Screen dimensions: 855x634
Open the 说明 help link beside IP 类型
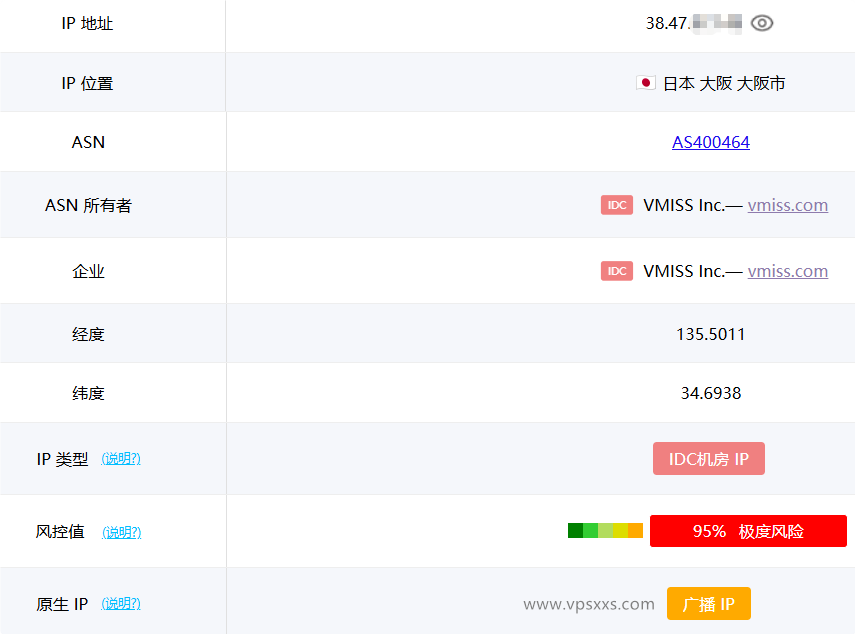click(x=120, y=459)
